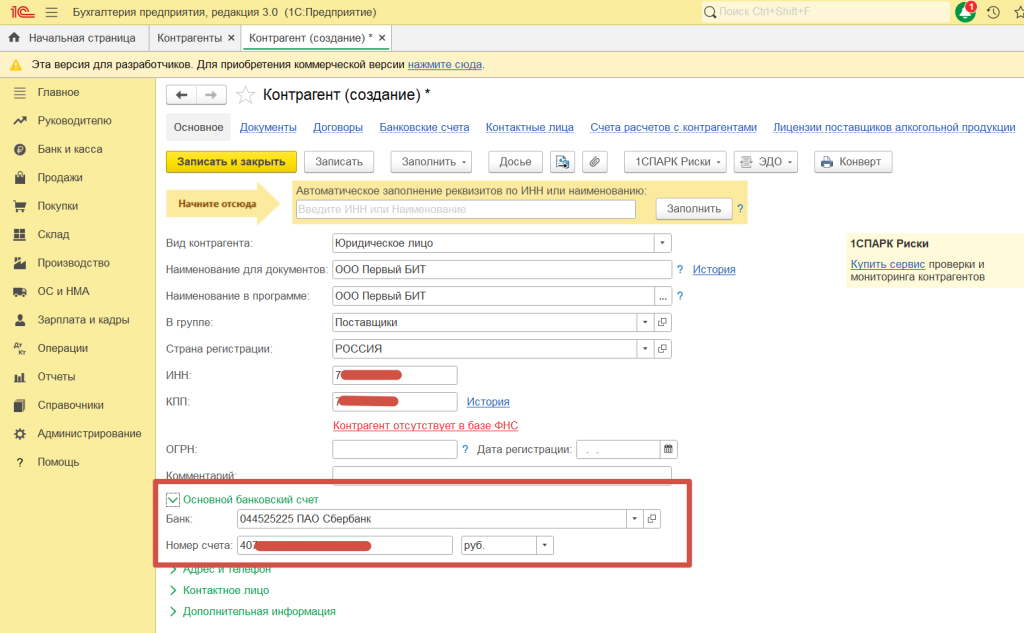The height and width of the screenshot is (633, 1024).
Task: Click the home icon on Начальная страница
Action: (x=14, y=38)
